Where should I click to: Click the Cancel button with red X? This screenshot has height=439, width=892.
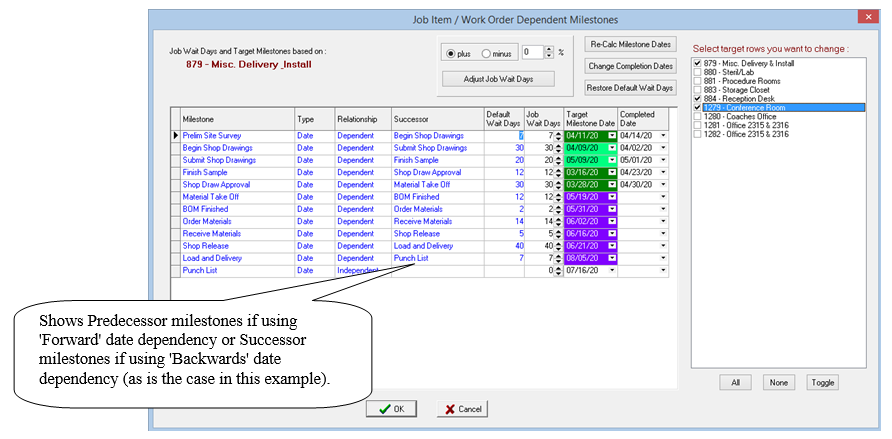(x=463, y=409)
